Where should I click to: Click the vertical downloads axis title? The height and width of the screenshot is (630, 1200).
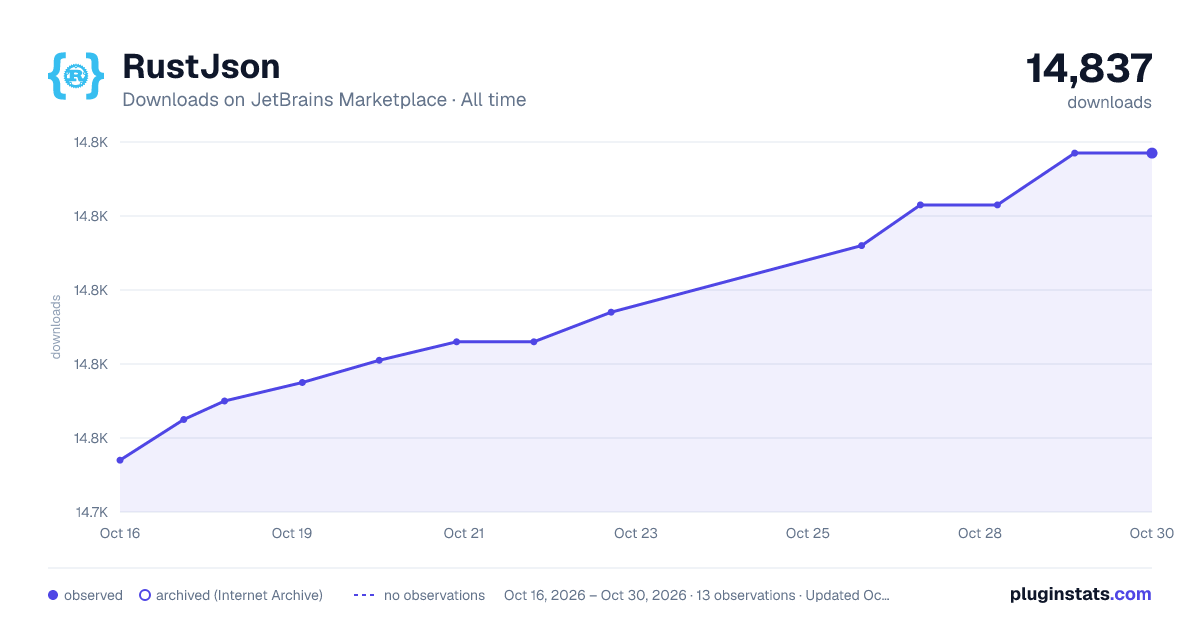[x=56, y=326]
